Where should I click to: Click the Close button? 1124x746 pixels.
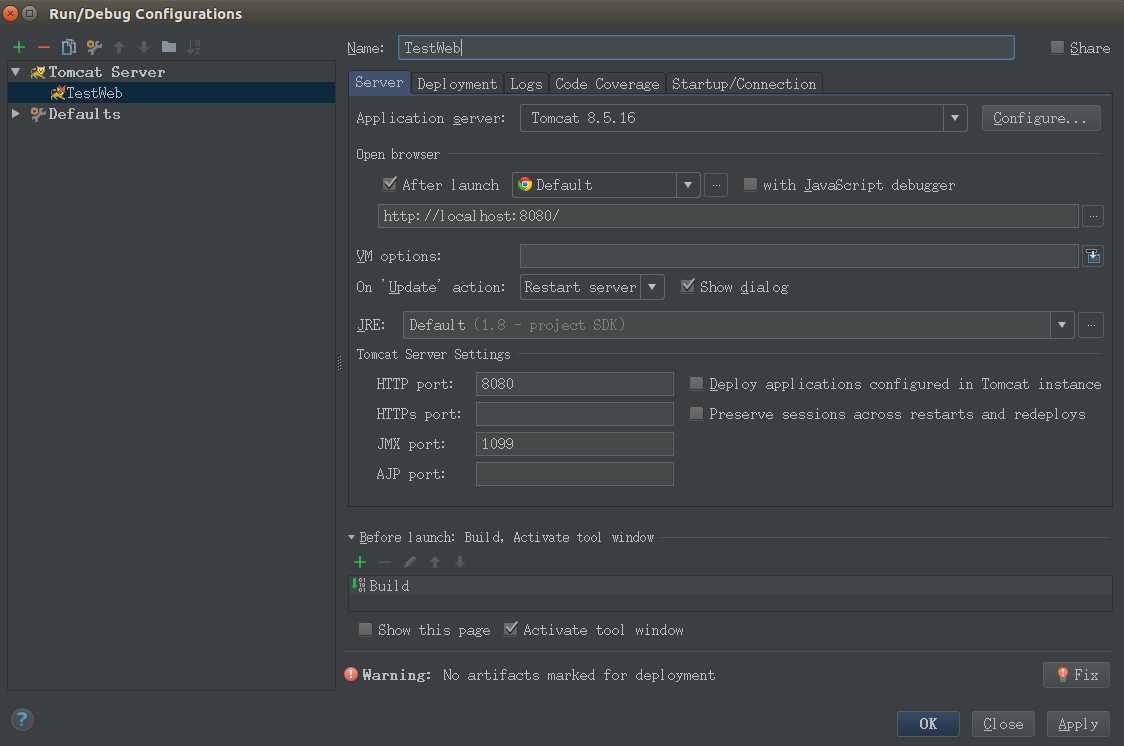point(1003,724)
